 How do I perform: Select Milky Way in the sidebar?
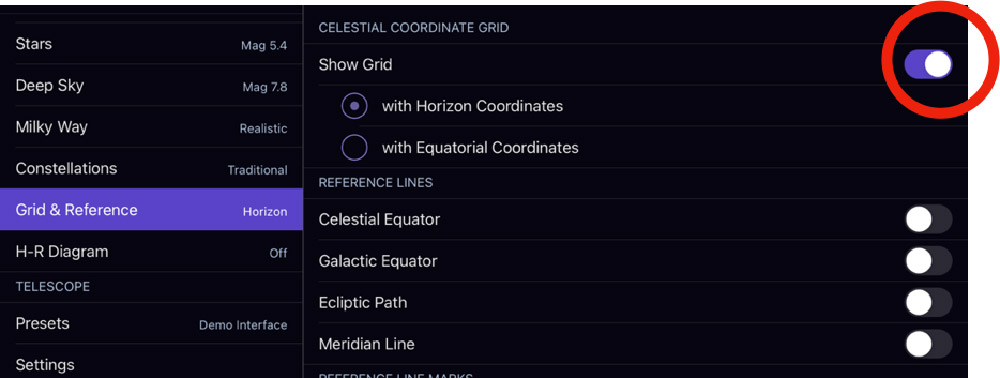click(x=151, y=127)
